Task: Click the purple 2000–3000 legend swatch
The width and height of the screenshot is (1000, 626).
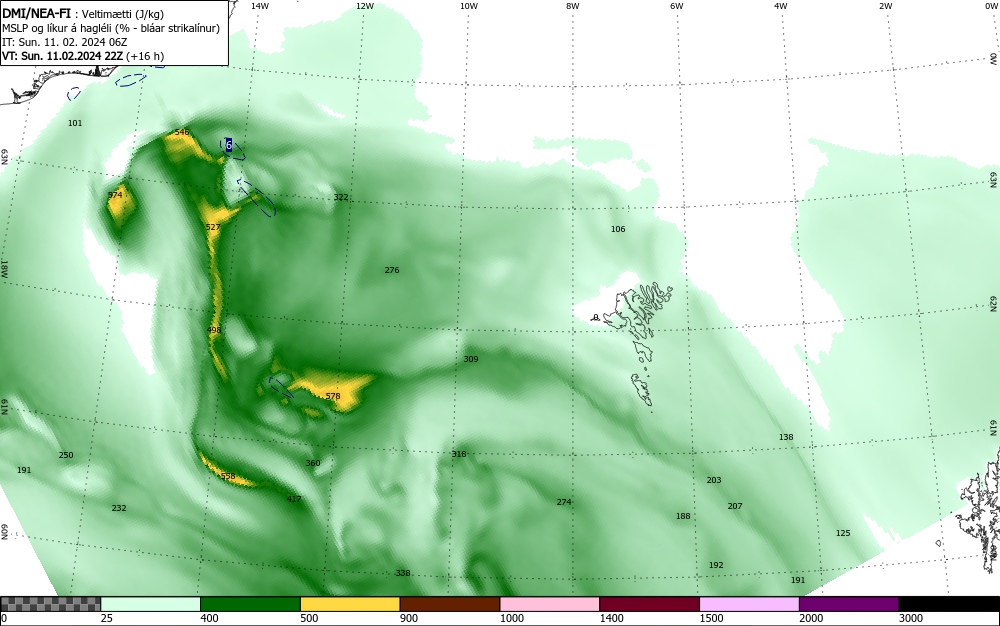Action: [849, 604]
